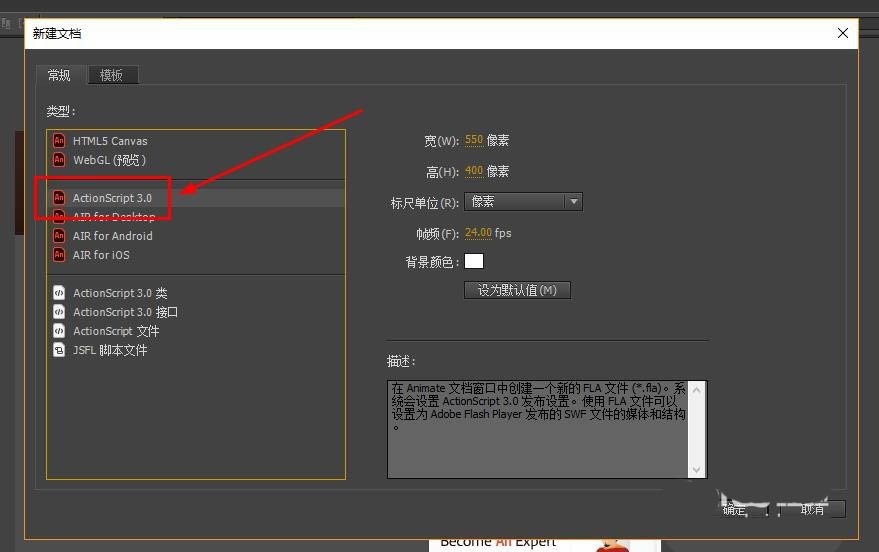Image resolution: width=879 pixels, height=552 pixels.
Task: Click the AIR for Android icon
Action: (59, 235)
